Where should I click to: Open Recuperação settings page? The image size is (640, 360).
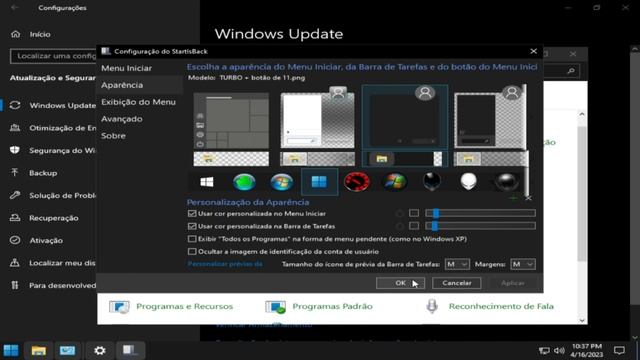[44, 218]
